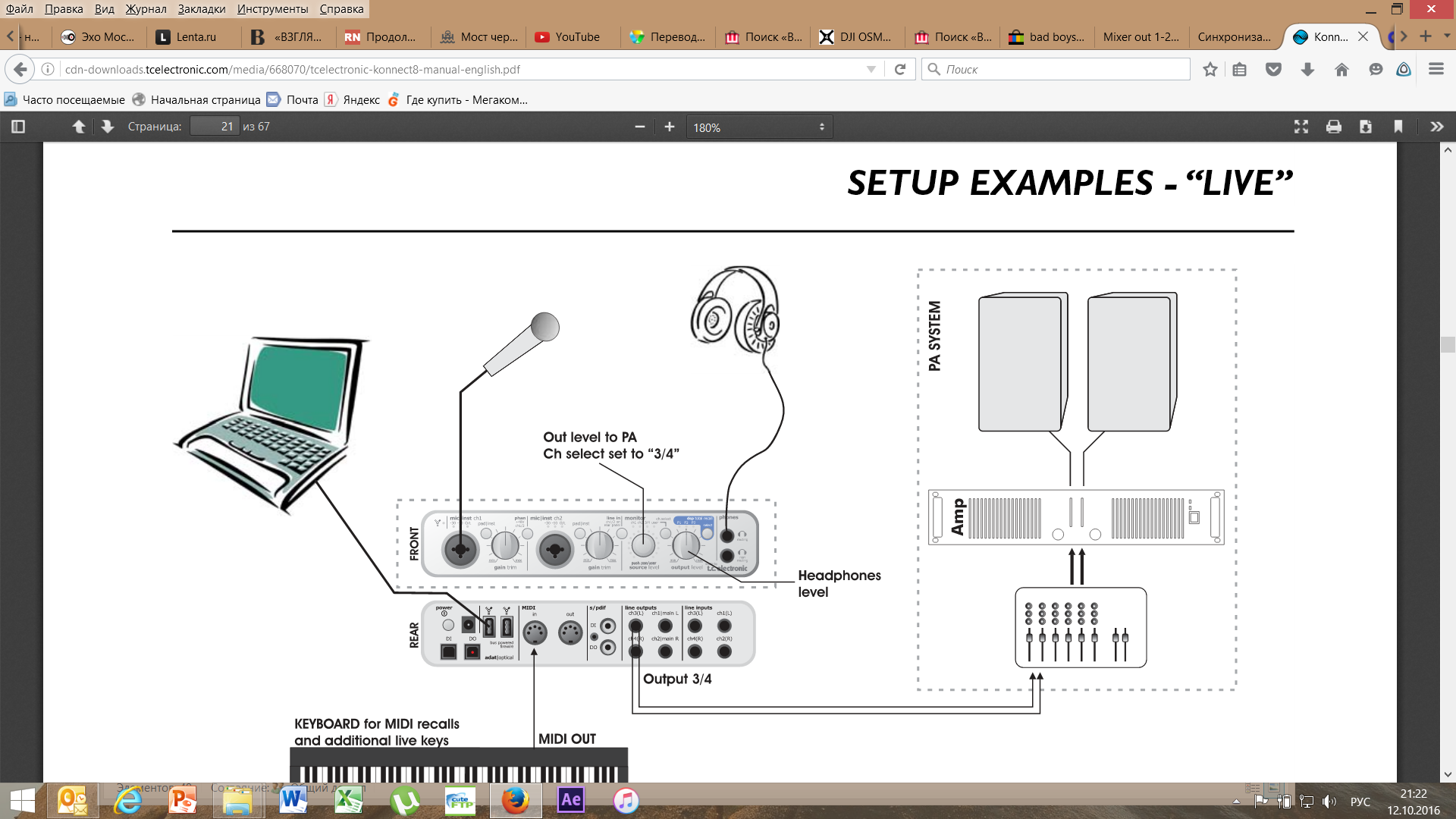Go to next PDF page arrow
The height and width of the screenshot is (819, 1456).
(108, 127)
